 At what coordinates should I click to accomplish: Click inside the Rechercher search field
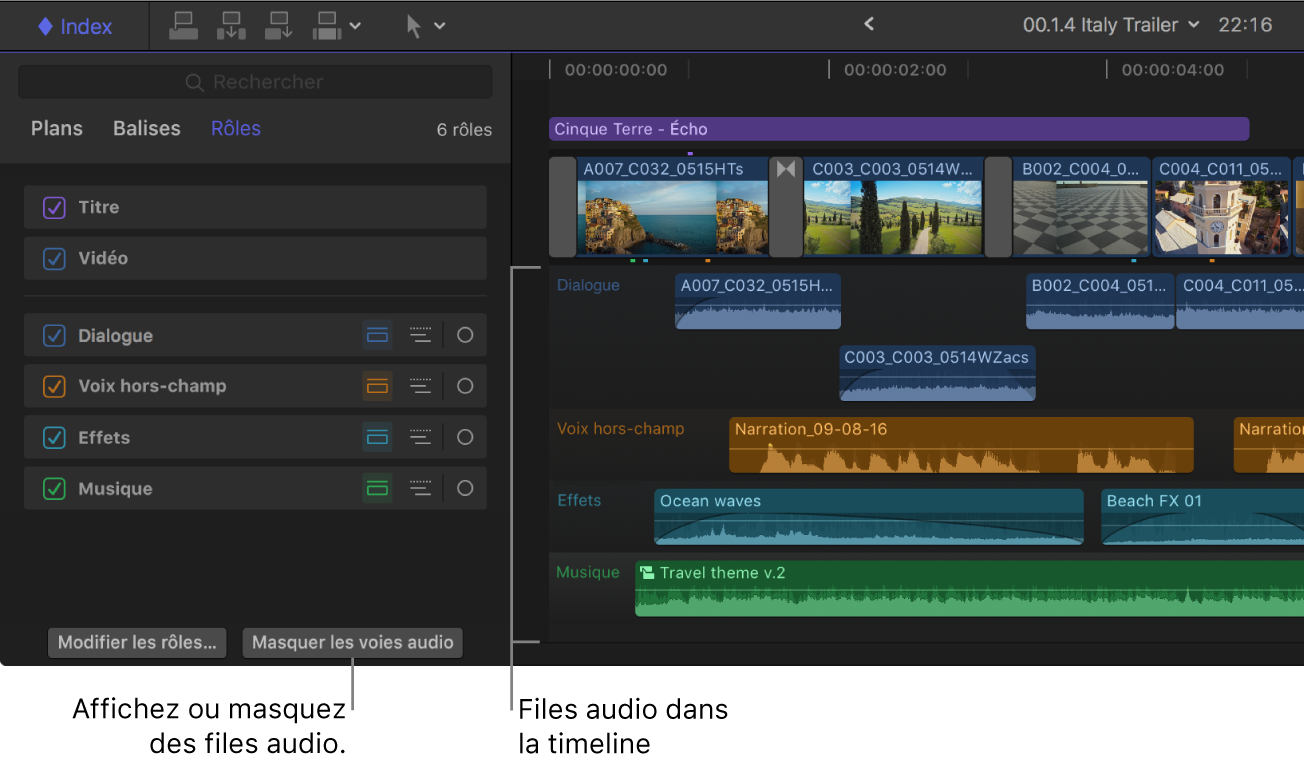click(x=255, y=81)
